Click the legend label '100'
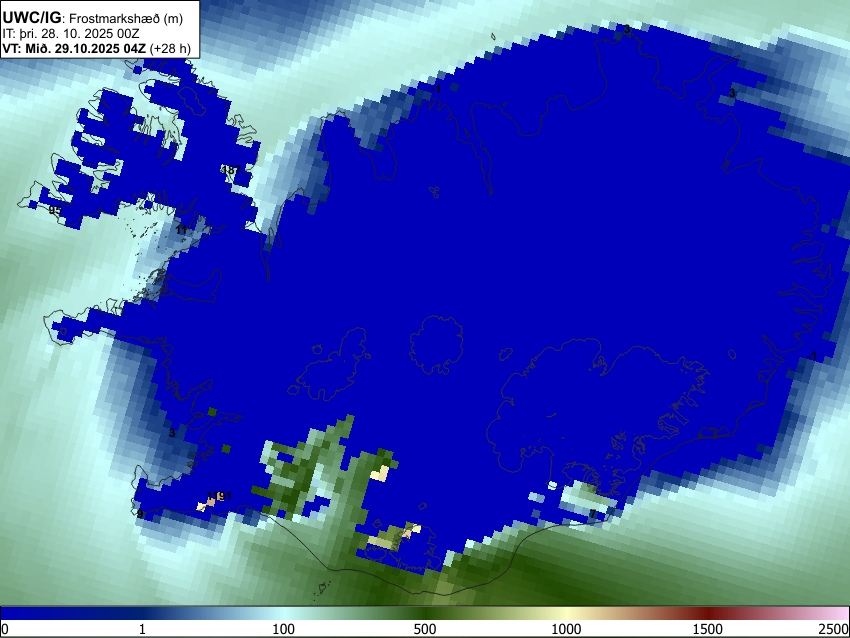This screenshot has height=638, width=850. (284, 629)
